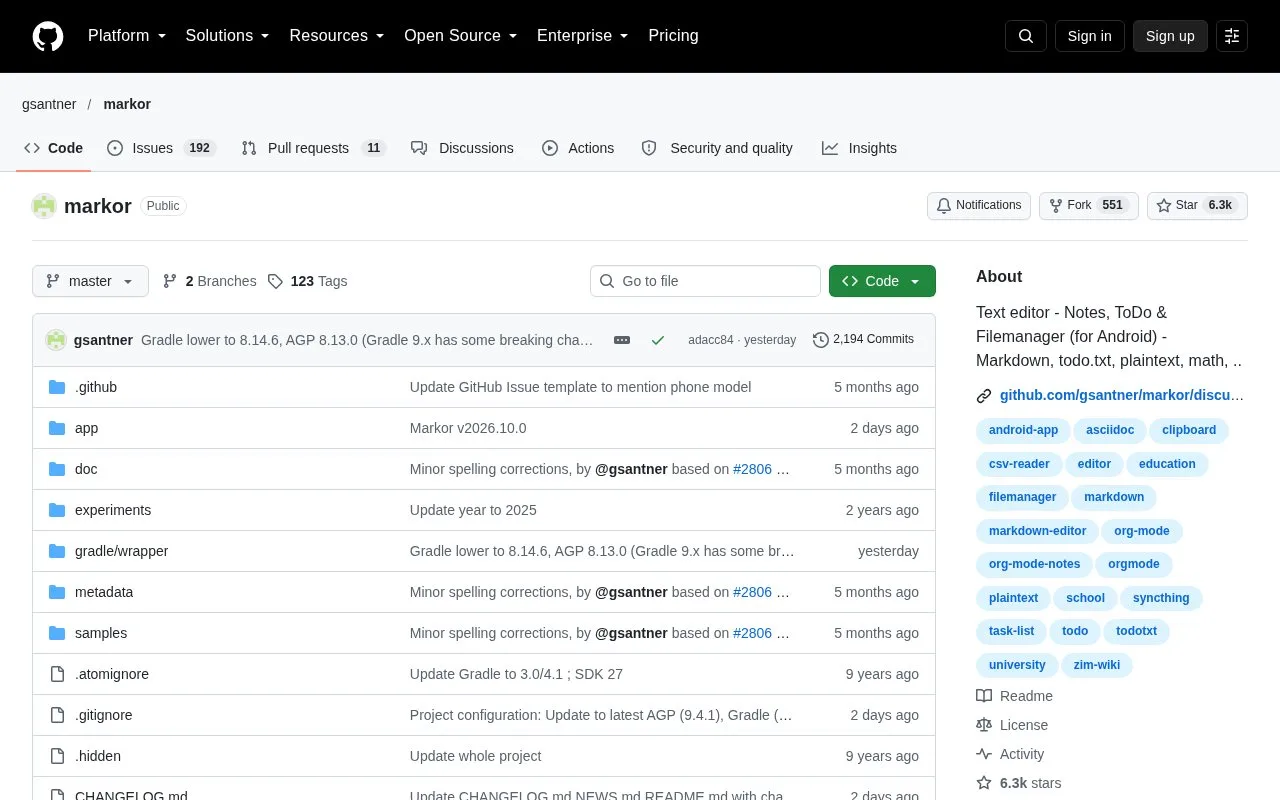View repository Activity
1280x800 pixels.
coord(1010,754)
